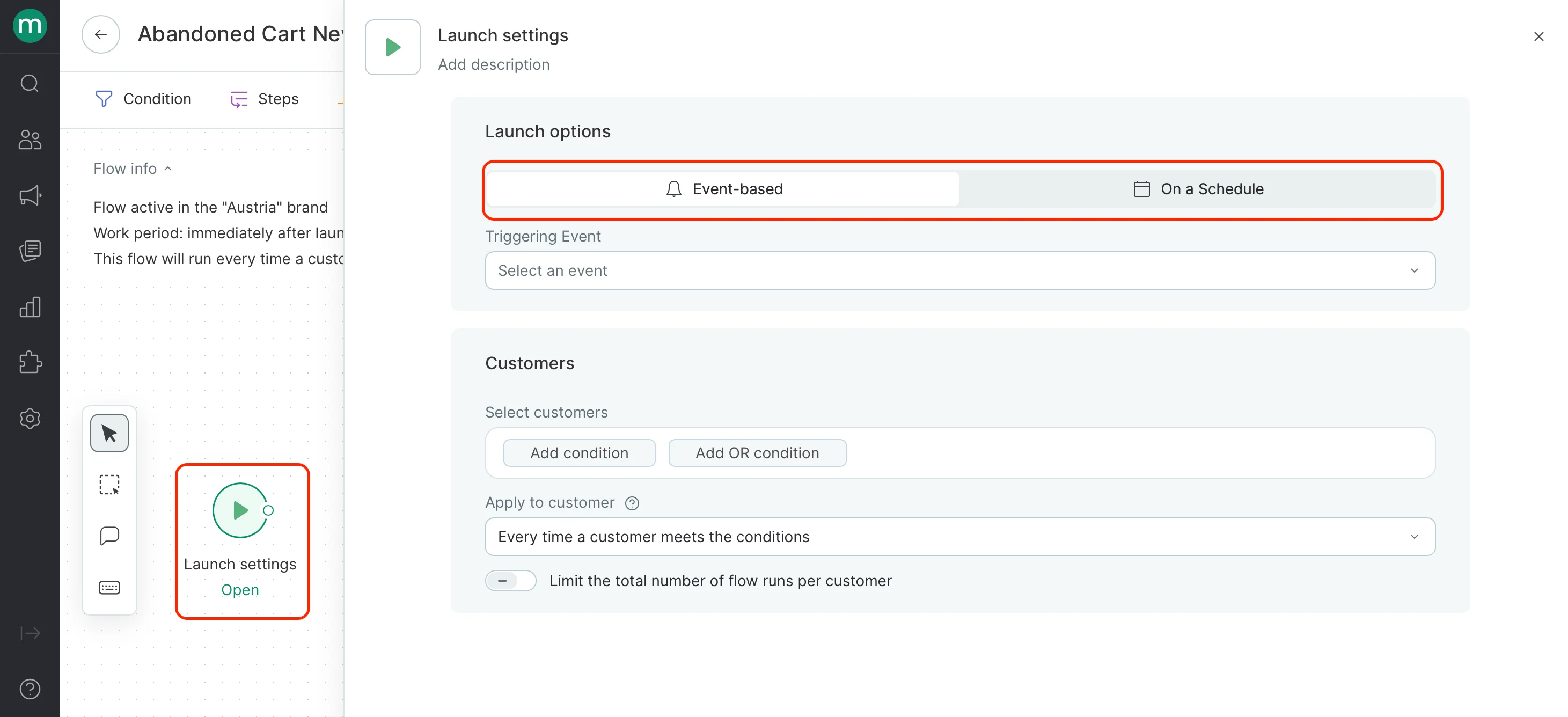Image resolution: width=1568 pixels, height=717 pixels.
Task: Open search from the sidebar magnifier icon
Action: click(x=30, y=83)
